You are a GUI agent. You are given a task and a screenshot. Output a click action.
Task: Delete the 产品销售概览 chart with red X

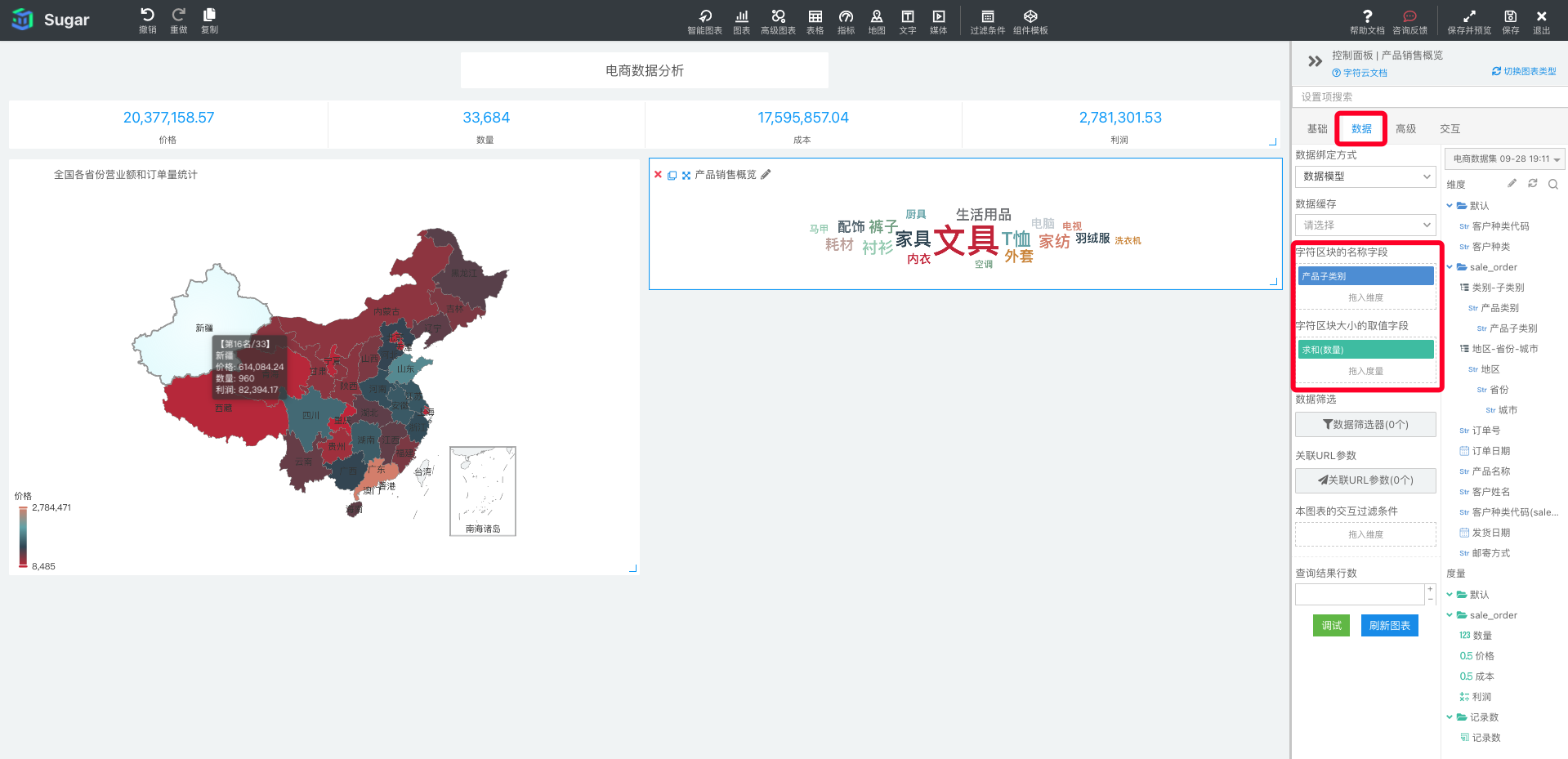[x=658, y=175]
